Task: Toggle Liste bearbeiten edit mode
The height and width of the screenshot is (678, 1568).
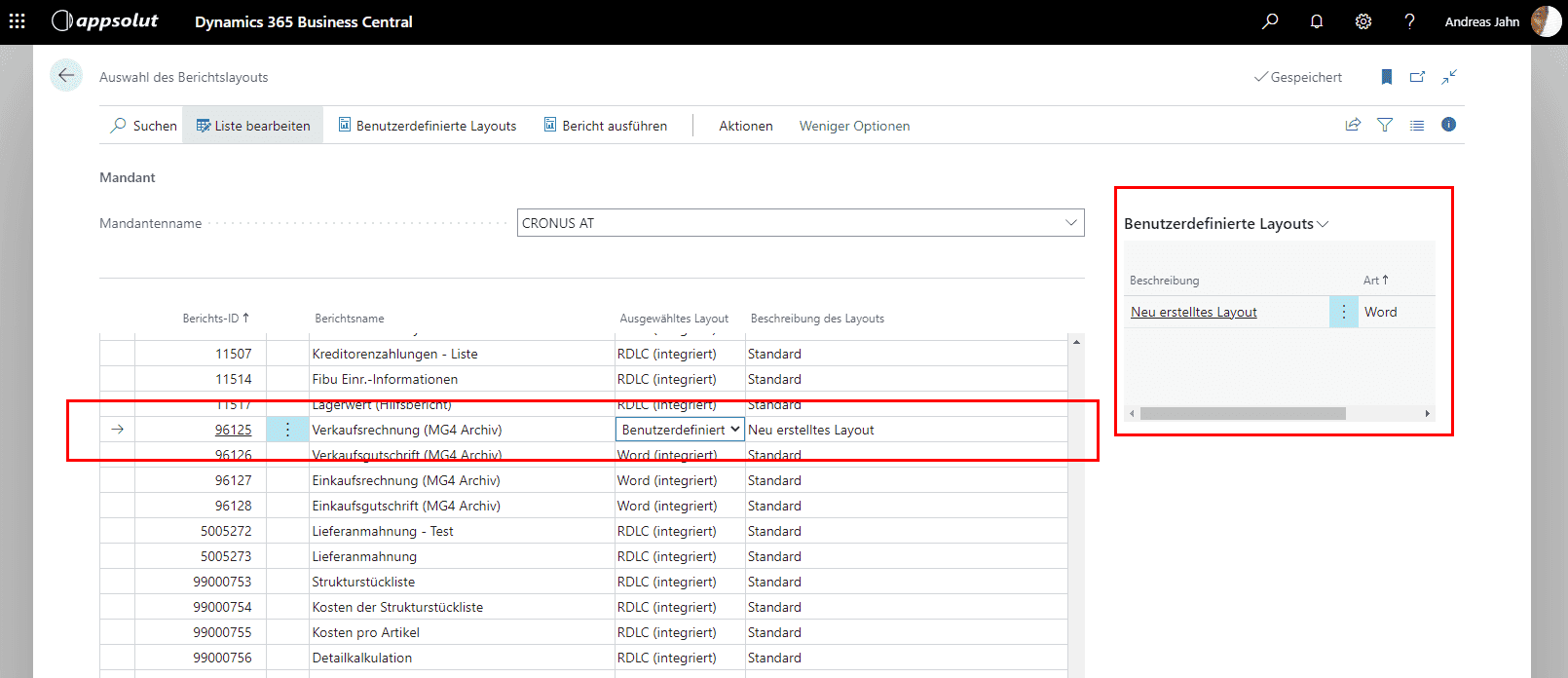Action: tap(253, 126)
